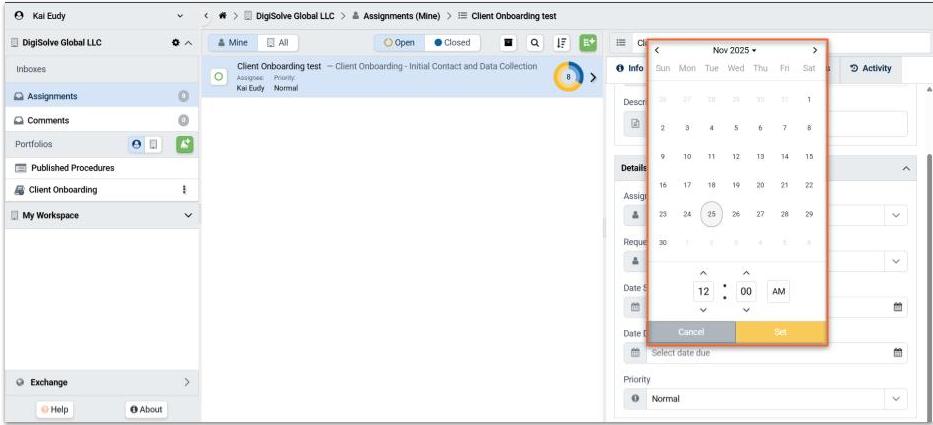The width and height of the screenshot is (933, 425).
Task: Decrease the minutes with down arrow
Action: (x=746, y=310)
